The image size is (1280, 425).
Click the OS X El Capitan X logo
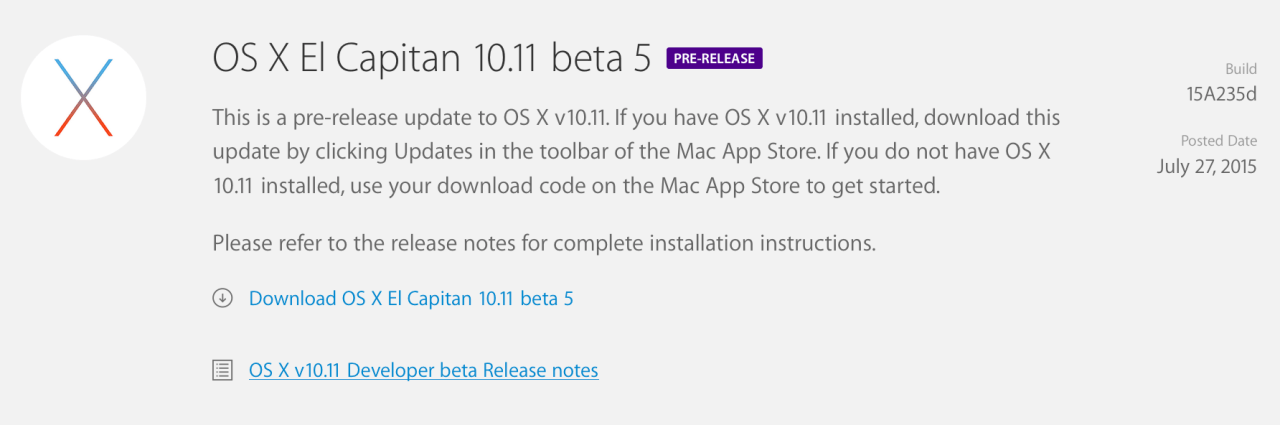[84, 97]
